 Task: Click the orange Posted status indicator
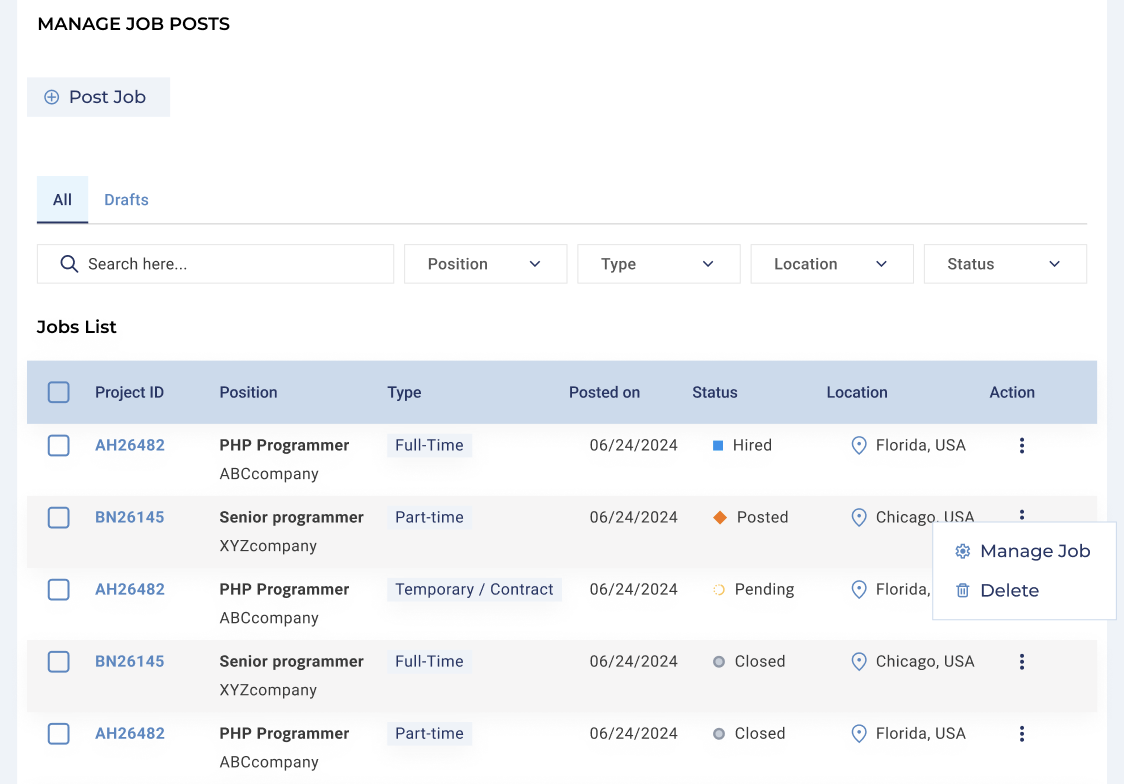pos(720,518)
